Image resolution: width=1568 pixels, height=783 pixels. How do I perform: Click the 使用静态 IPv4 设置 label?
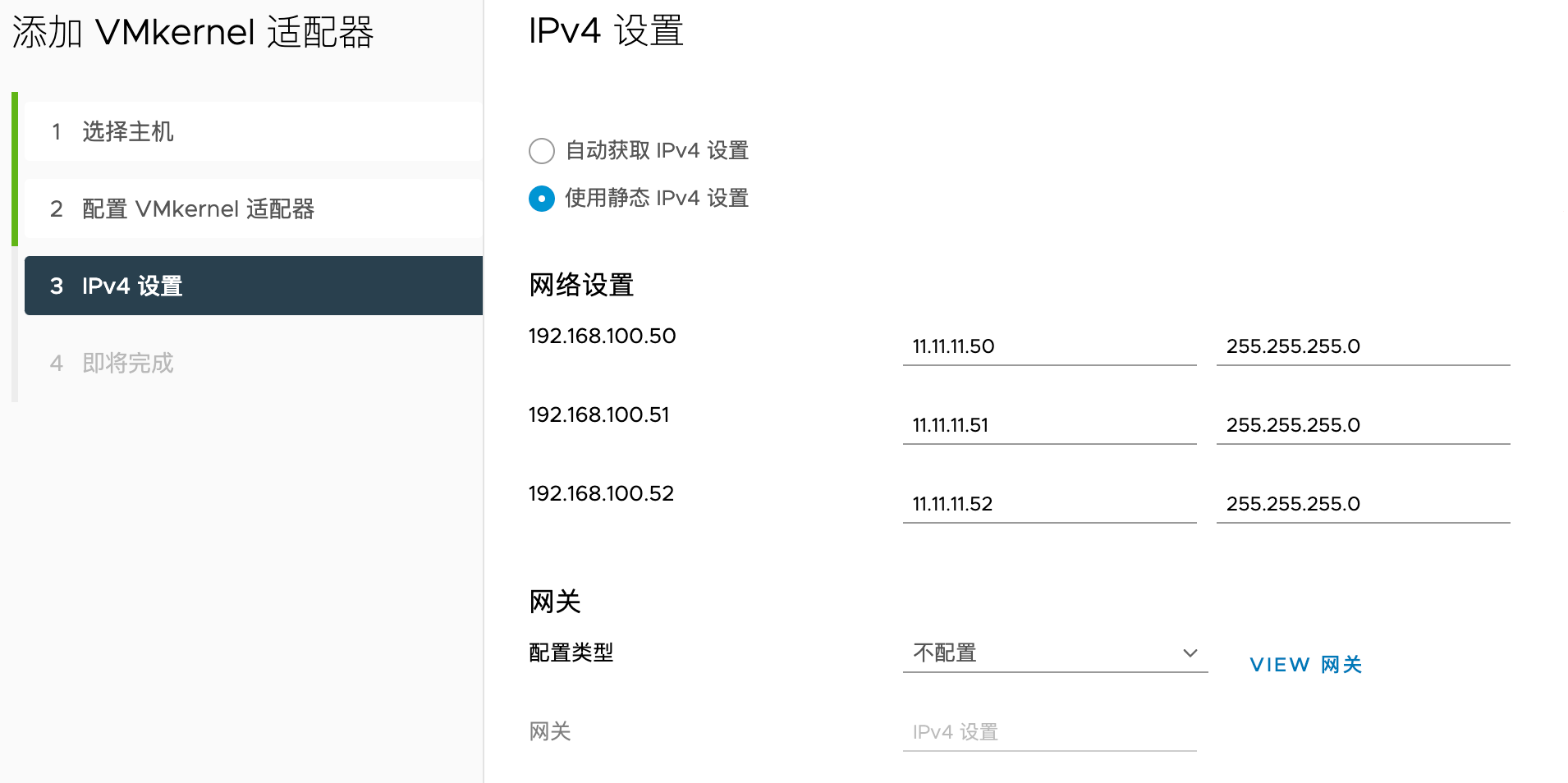pos(657,199)
